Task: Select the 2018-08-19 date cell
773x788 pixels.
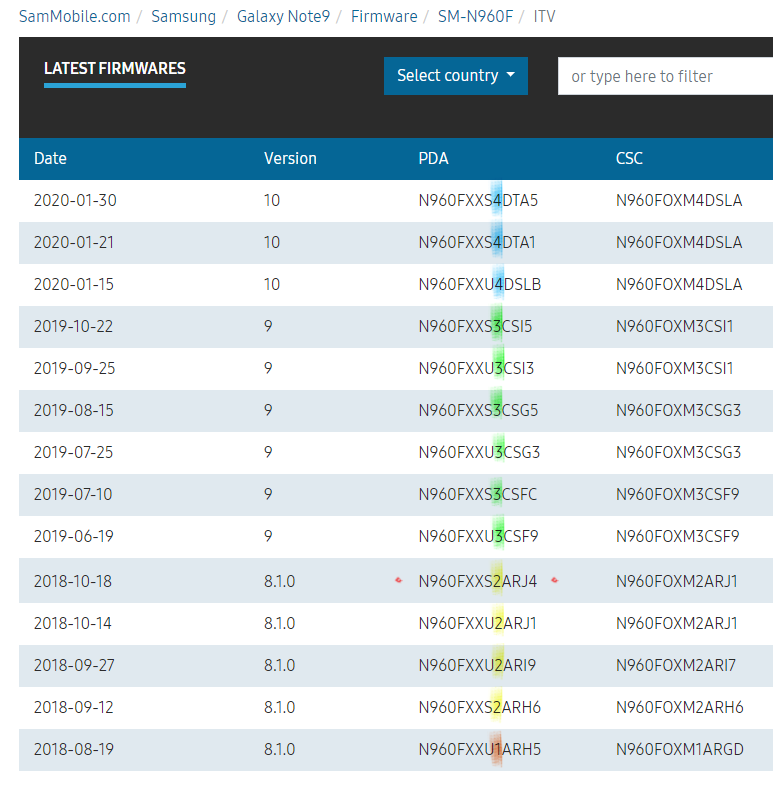Action: [74, 749]
